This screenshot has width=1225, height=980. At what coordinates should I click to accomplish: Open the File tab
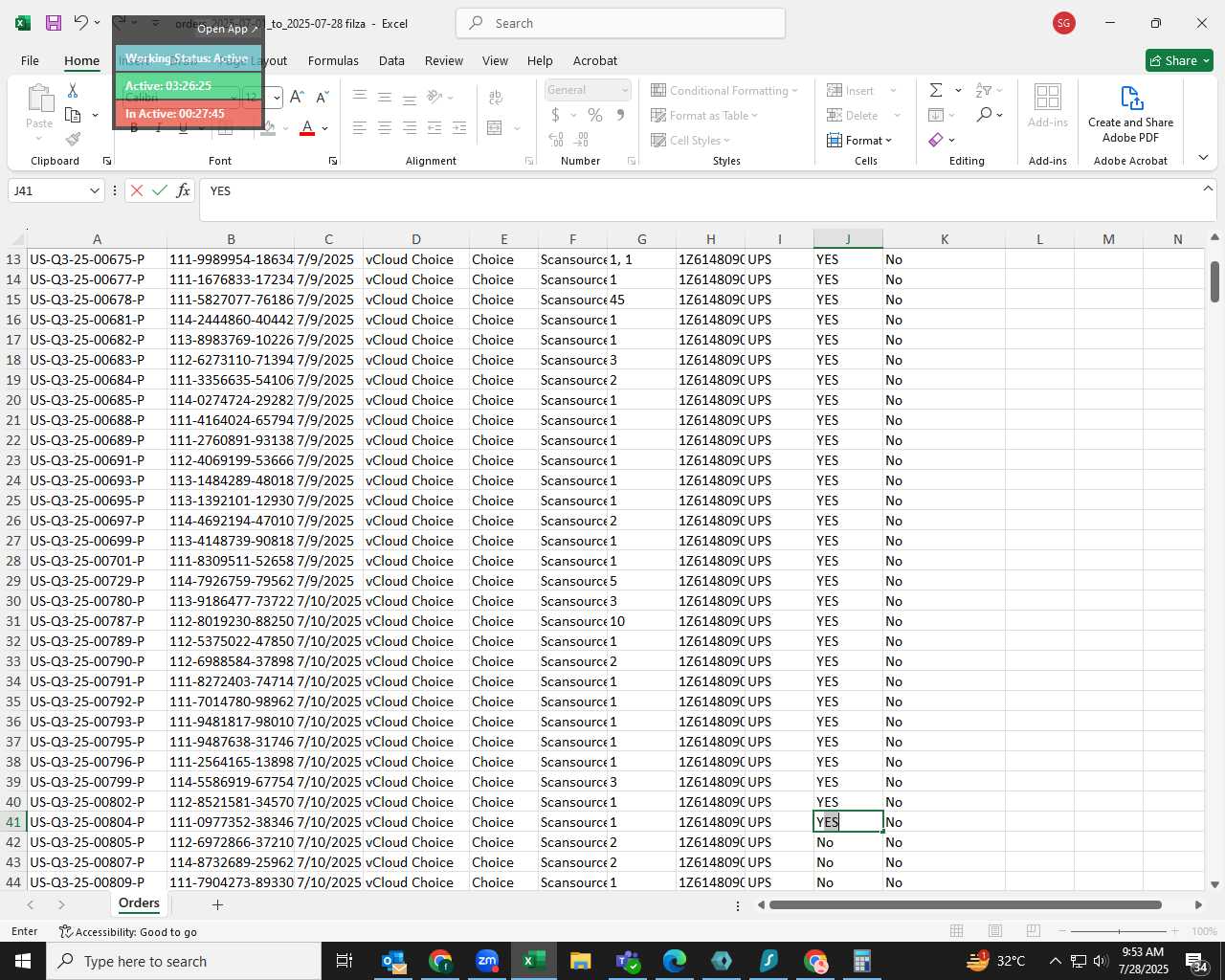pyautogui.click(x=30, y=60)
